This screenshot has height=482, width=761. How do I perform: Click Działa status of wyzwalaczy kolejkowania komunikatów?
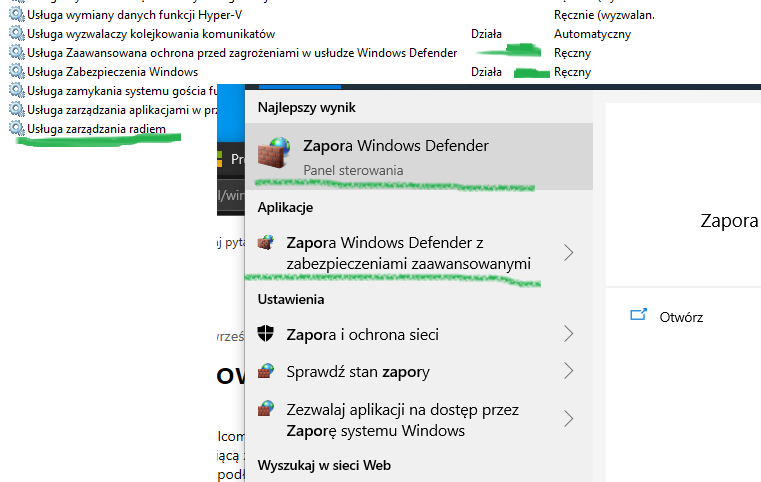486,34
